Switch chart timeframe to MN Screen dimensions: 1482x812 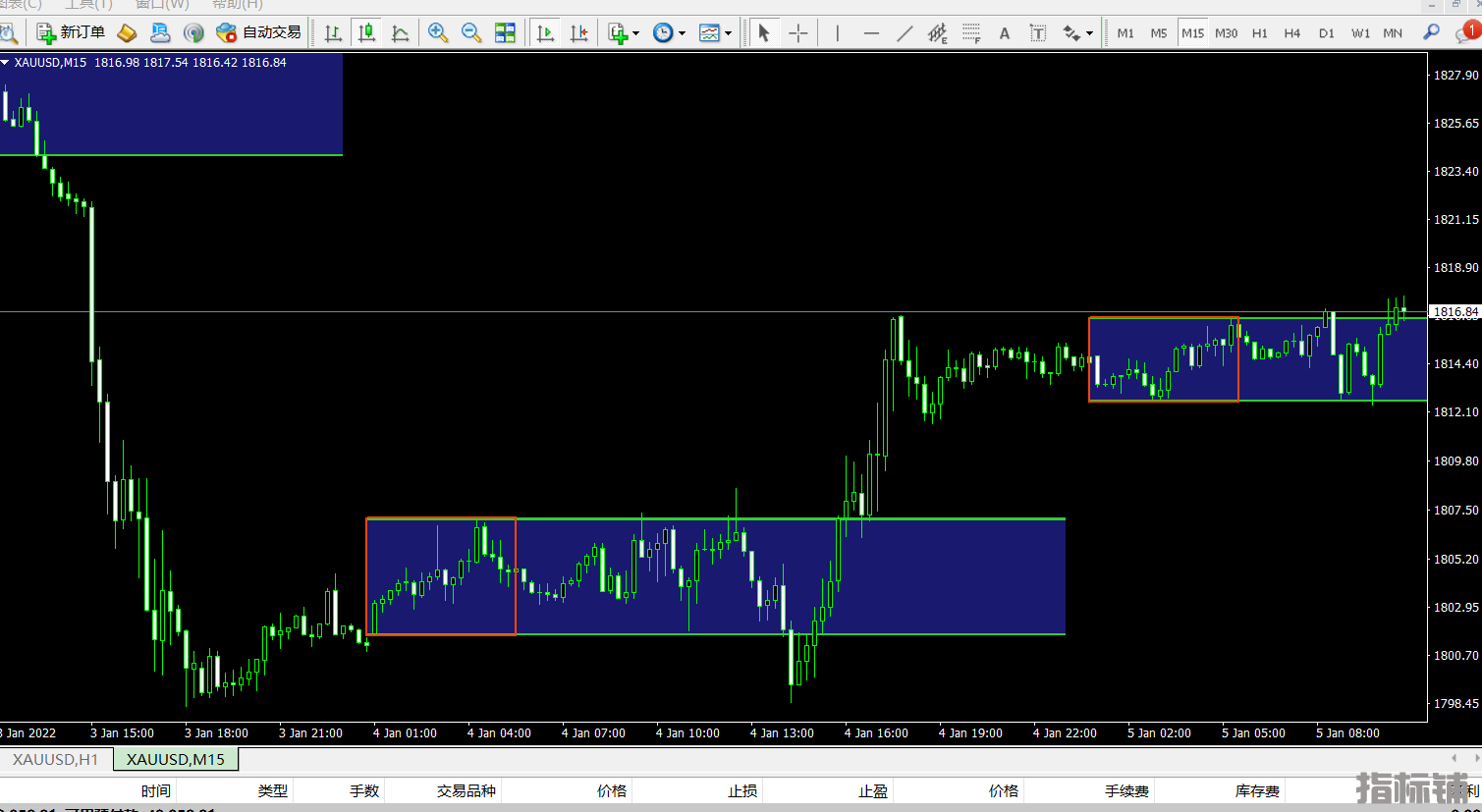[x=1393, y=32]
